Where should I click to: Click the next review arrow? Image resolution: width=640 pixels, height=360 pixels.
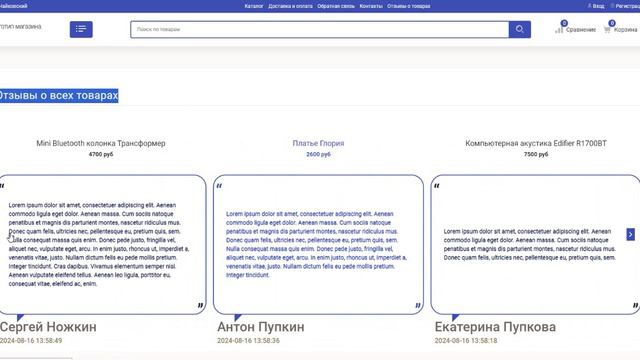pos(631,234)
